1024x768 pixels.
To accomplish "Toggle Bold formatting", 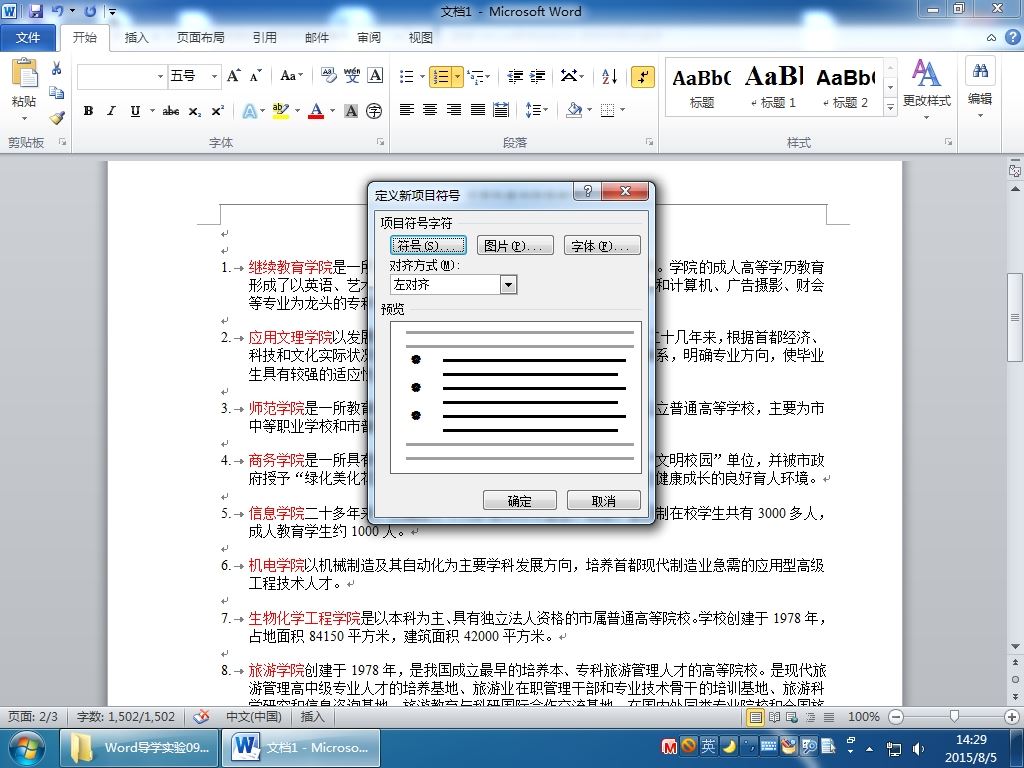I will tap(88, 111).
